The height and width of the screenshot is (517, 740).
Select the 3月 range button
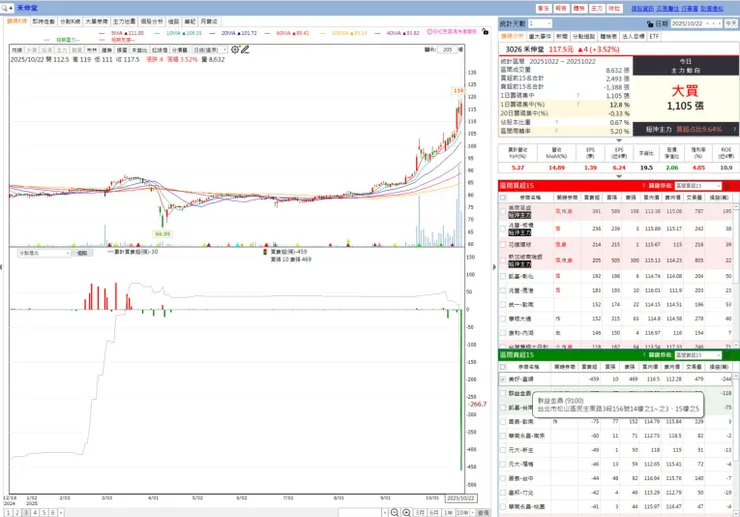click(420, 512)
